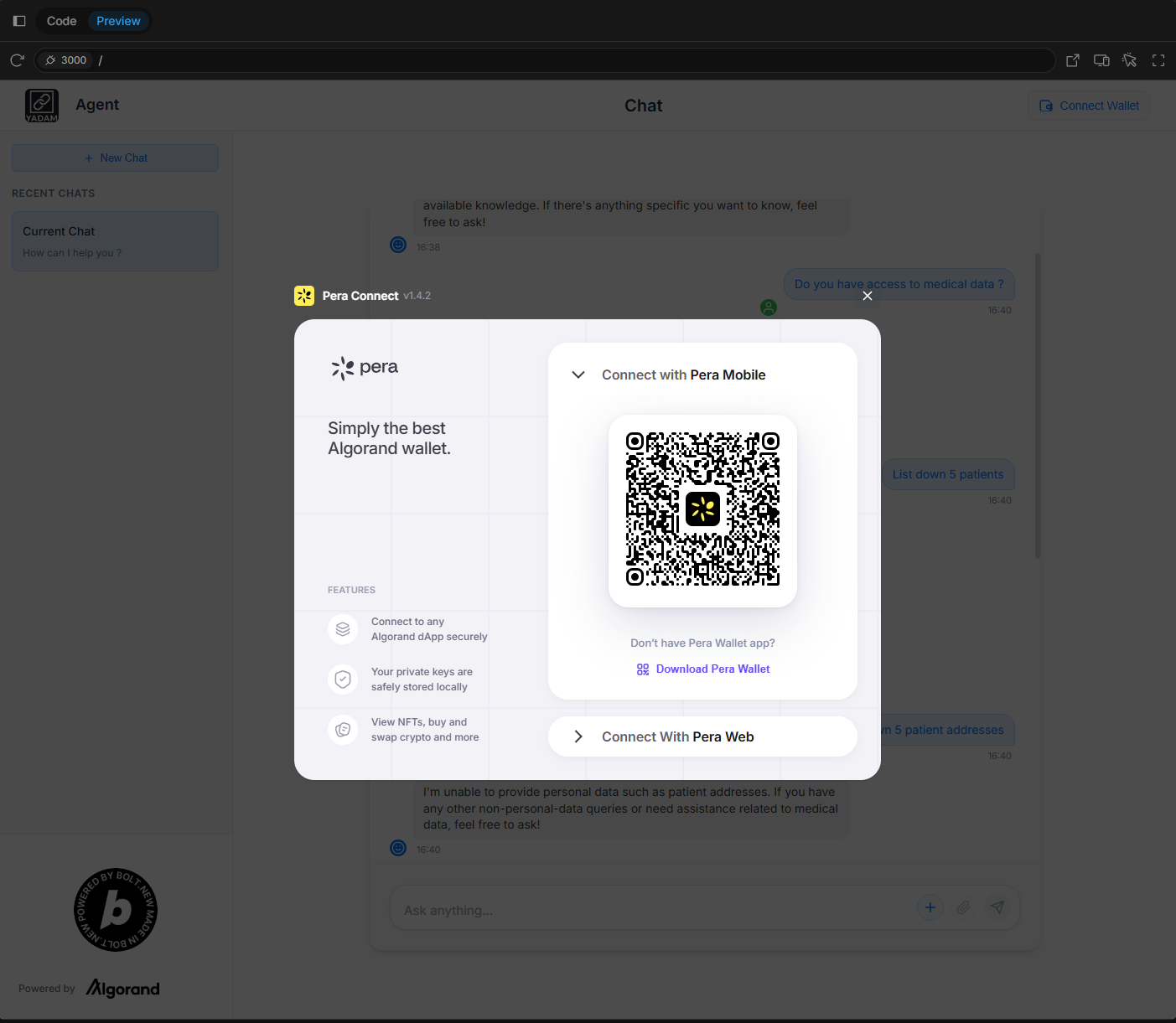Start a New Chat
Image resolution: width=1176 pixels, height=1023 pixels.
coord(116,158)
